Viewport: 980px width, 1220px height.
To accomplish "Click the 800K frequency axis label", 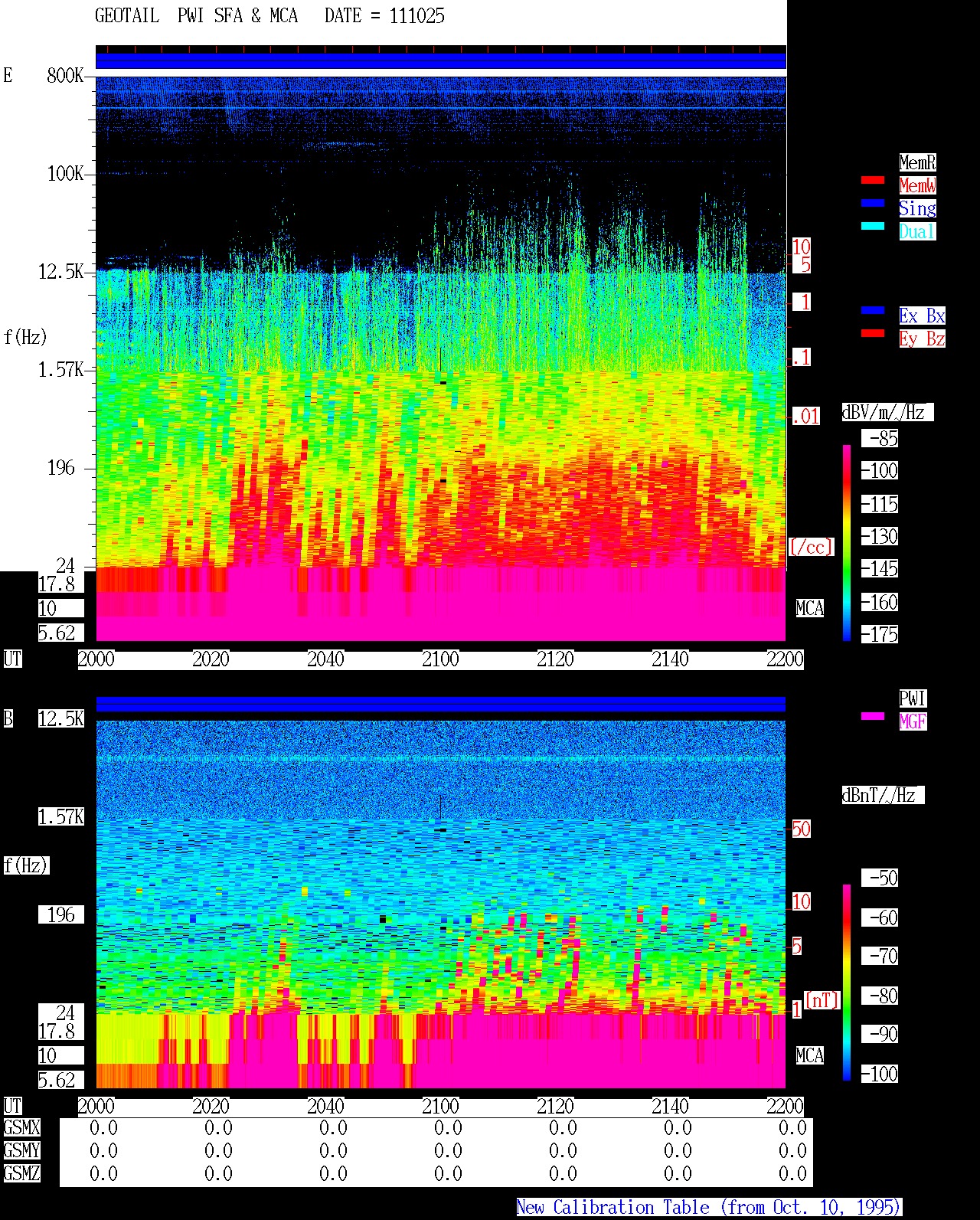I will [x=65, y=75].
